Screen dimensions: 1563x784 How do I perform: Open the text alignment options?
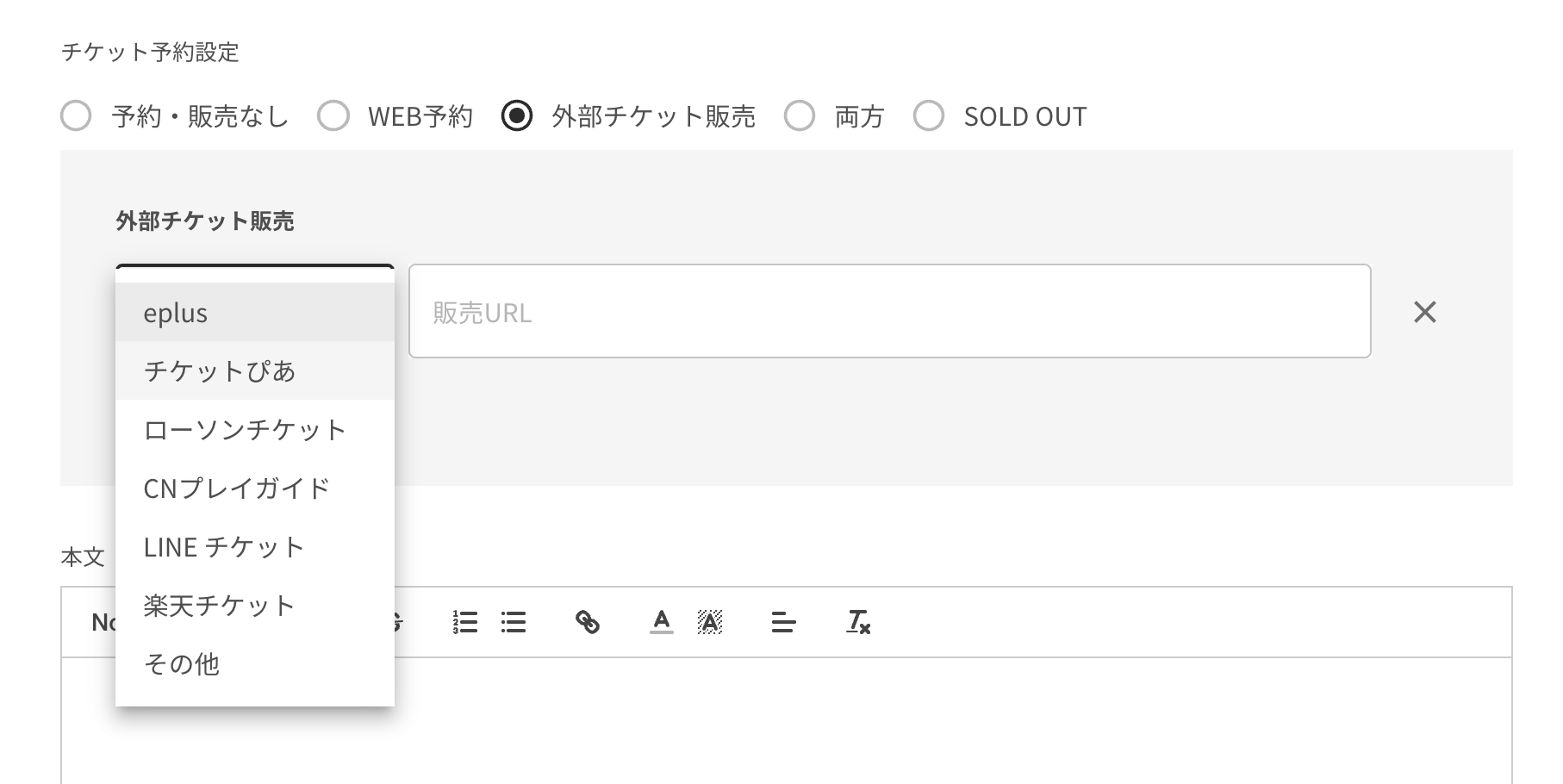tap(784, 622)
